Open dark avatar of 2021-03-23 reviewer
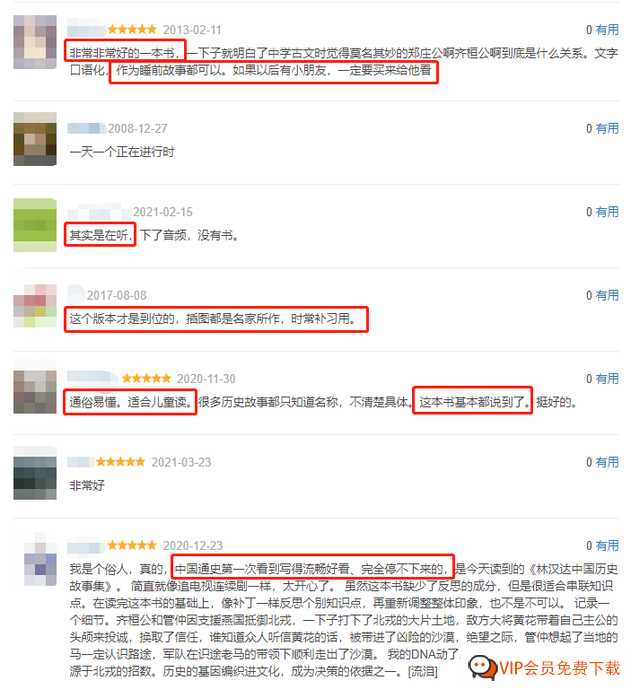The height and width of the screenshot is (698, 640). click(35, 473)
